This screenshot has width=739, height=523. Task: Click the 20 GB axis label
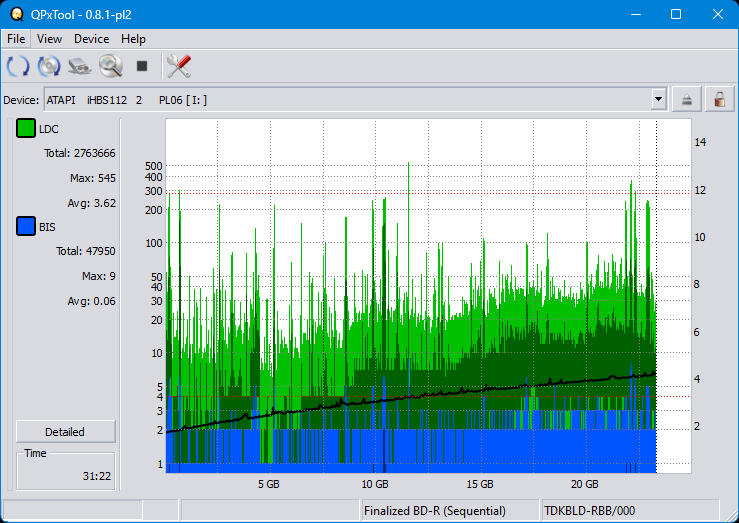584,484
